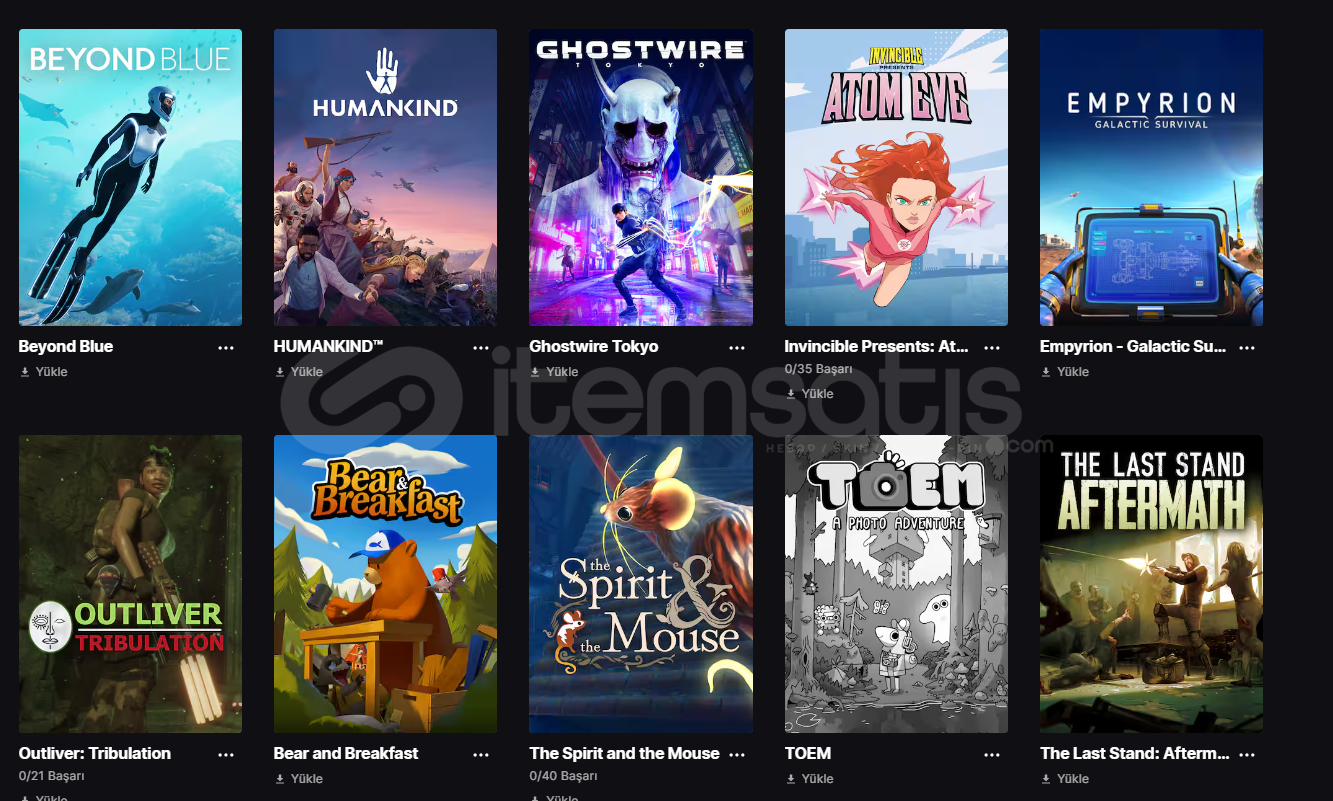Open the three-dot menu for Bear and Breakfast

point(481,755)
